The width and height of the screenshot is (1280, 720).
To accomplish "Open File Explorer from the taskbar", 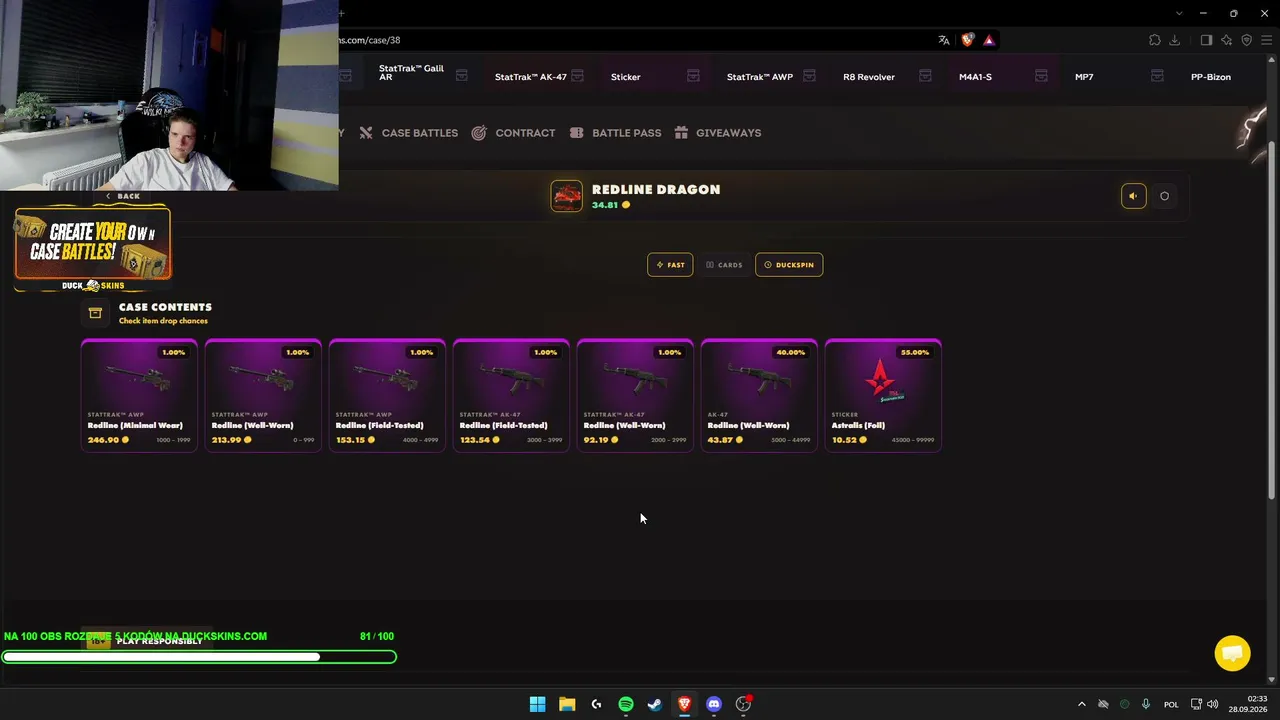I will click(x=567, y=704).
